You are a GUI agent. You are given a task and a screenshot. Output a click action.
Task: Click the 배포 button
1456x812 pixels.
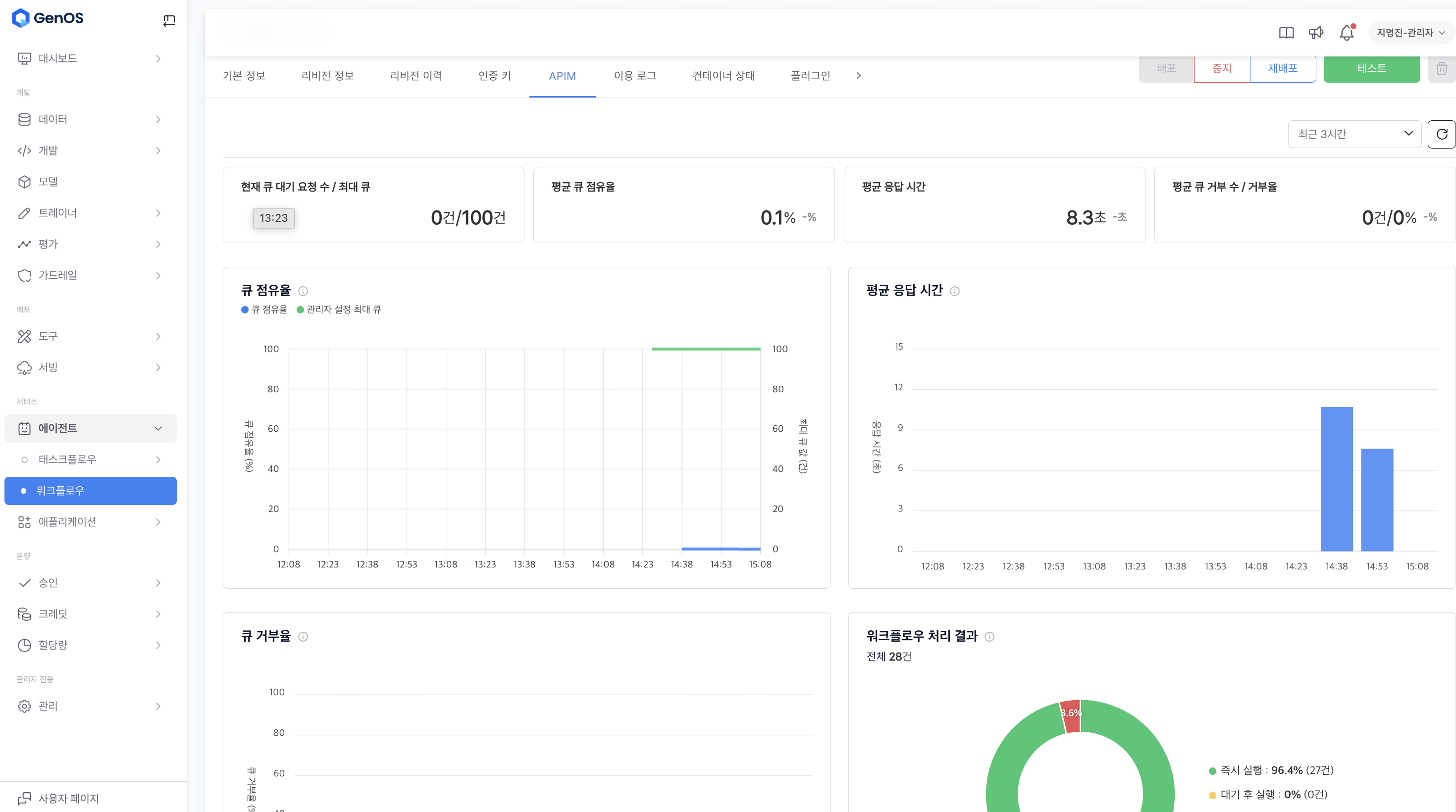[x=1167, y=68]
